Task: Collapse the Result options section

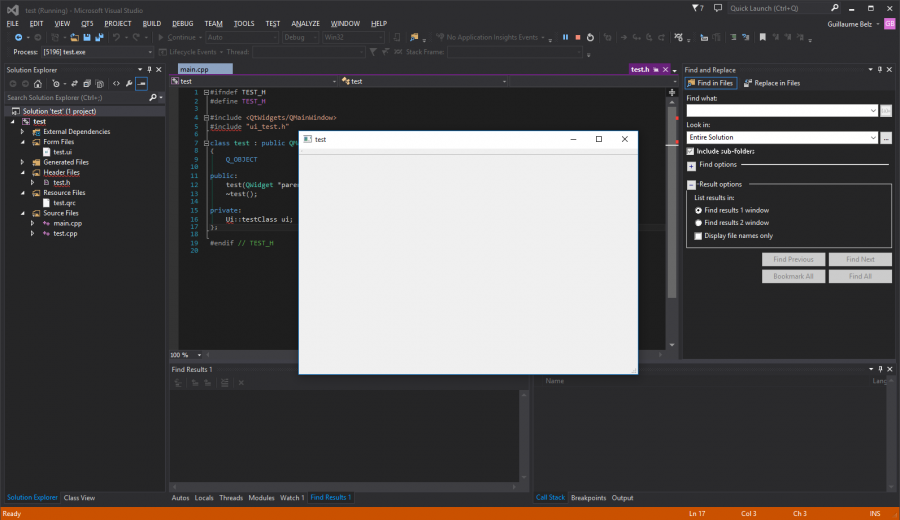Action: click(x=692, y=185)
